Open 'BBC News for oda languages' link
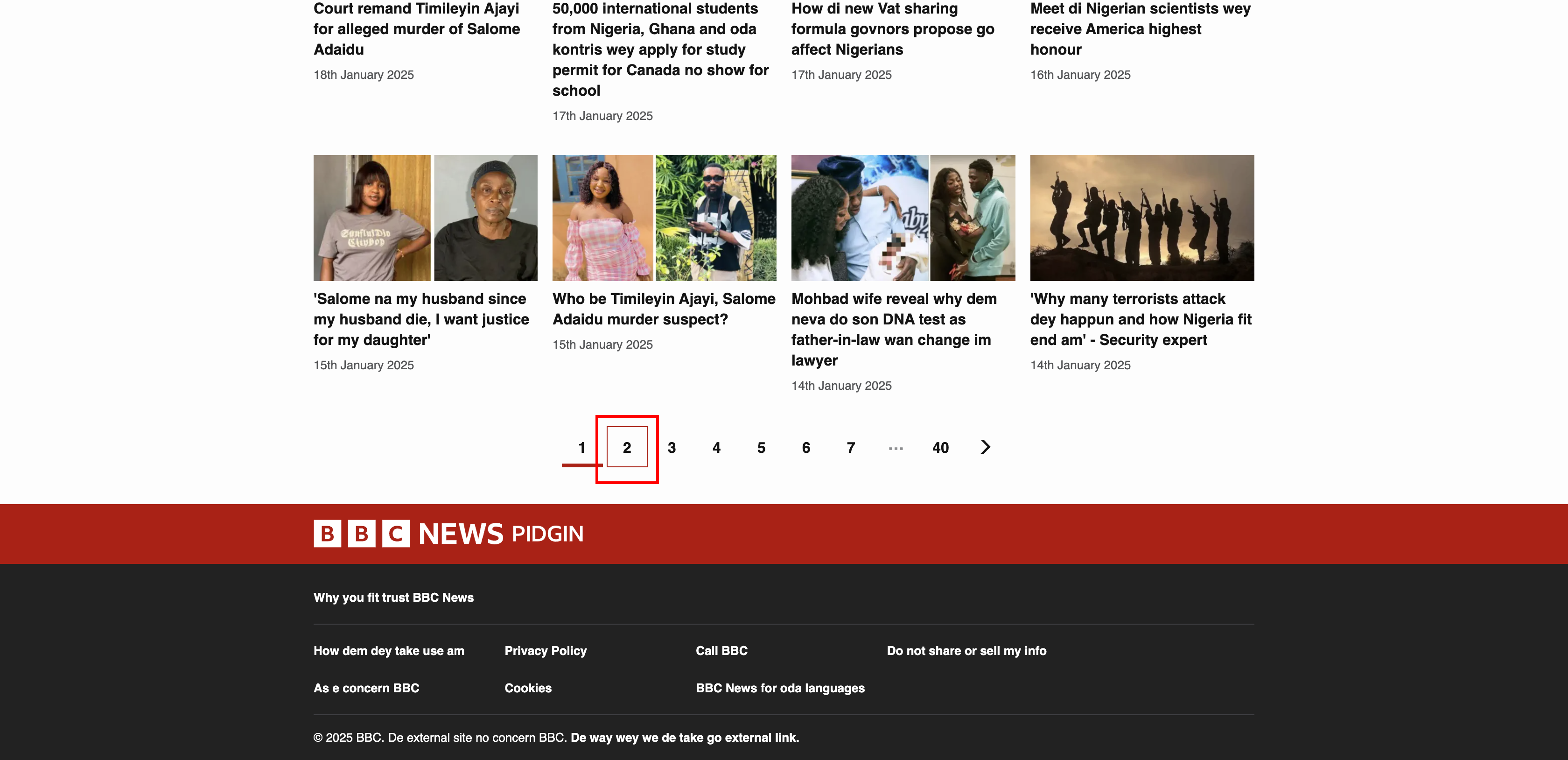The image size is (1568, 760). tap(780, 688)
